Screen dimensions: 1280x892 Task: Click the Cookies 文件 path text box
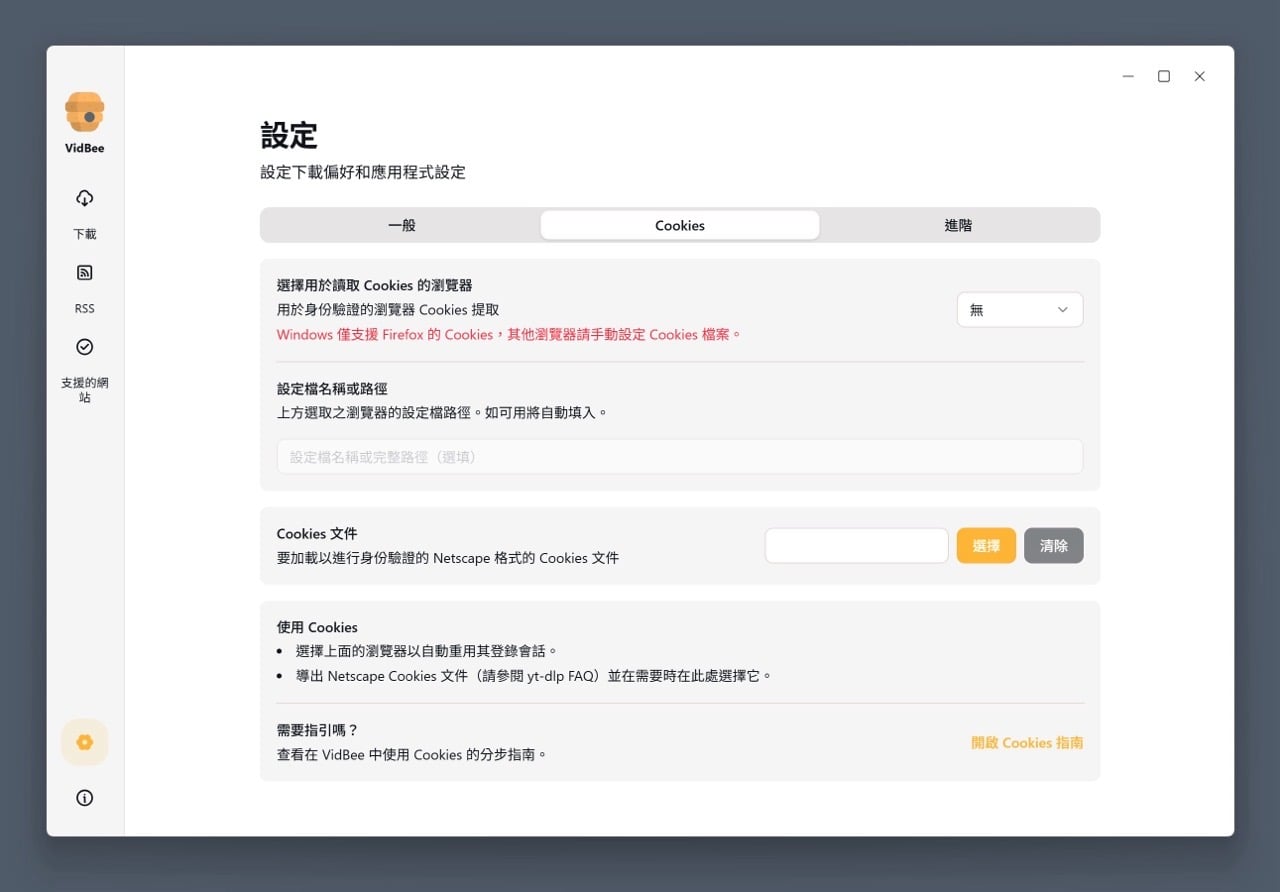pos(856,546)
